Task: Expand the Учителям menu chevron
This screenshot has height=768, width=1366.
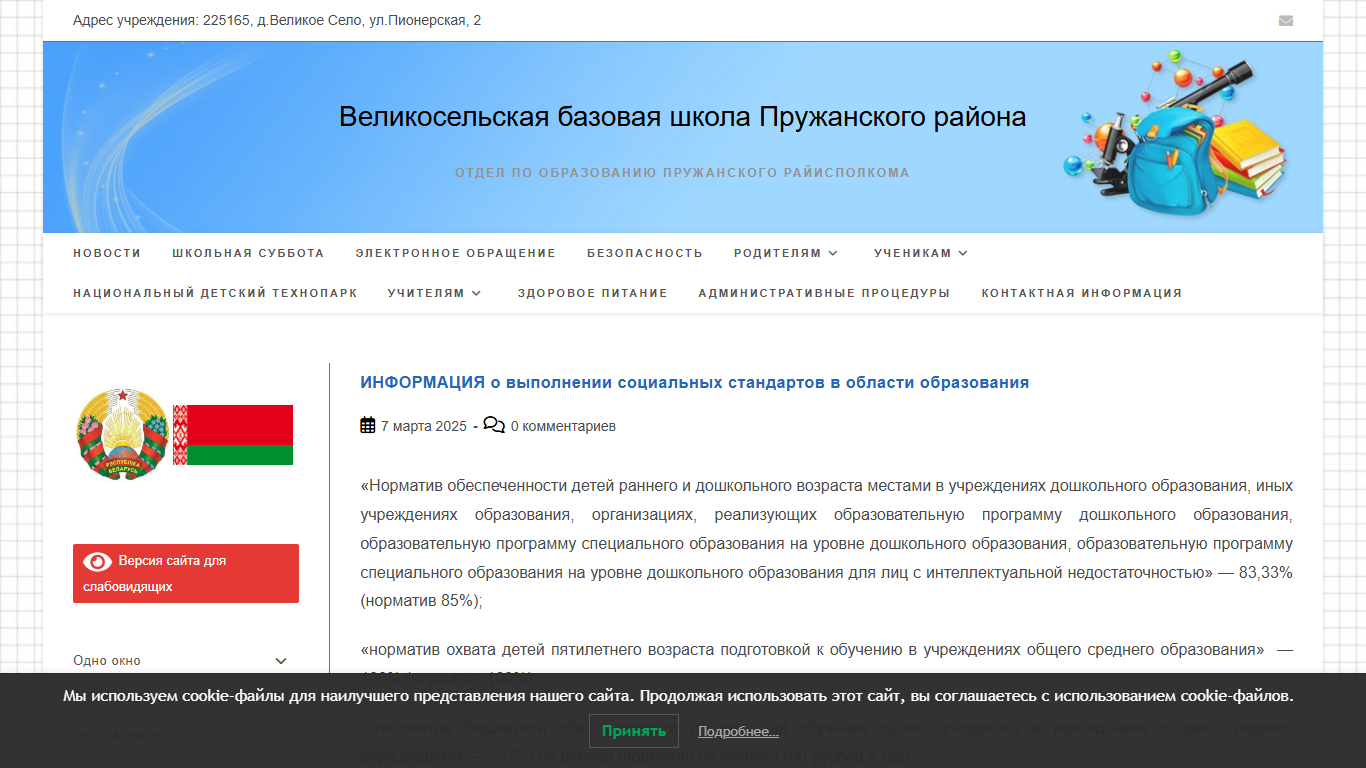Action: tap(476, 293)
